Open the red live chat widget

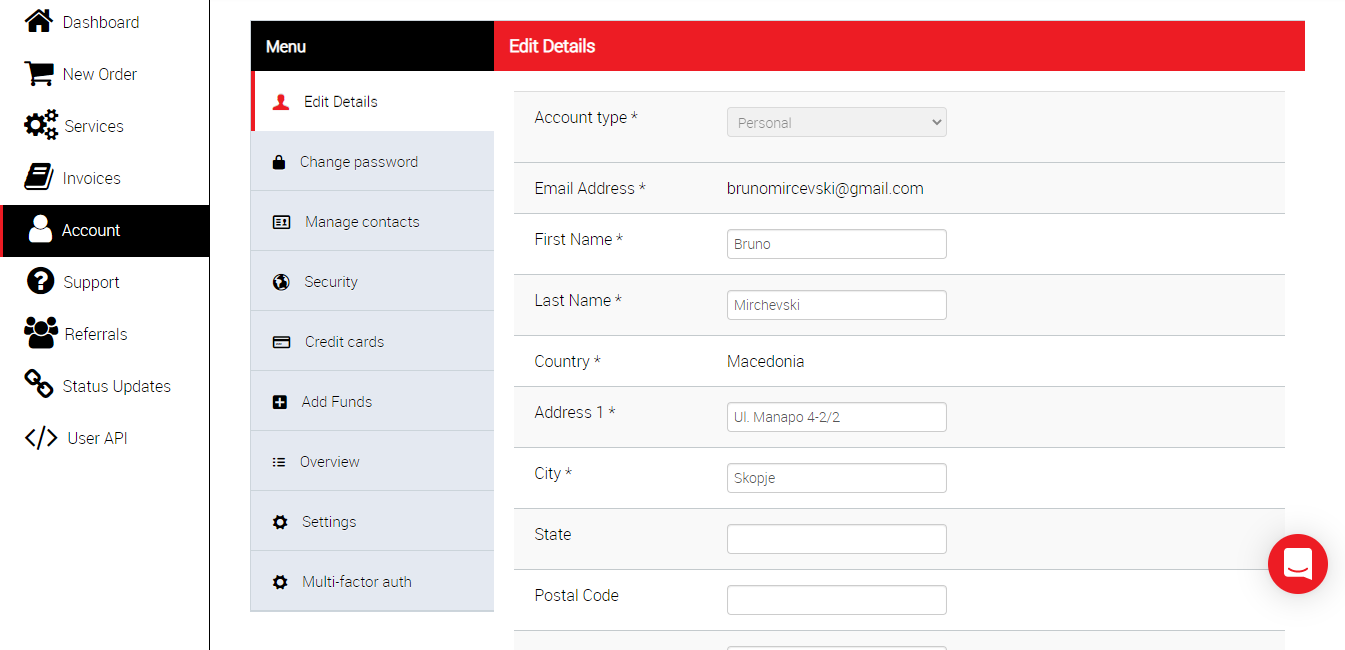1297,564
